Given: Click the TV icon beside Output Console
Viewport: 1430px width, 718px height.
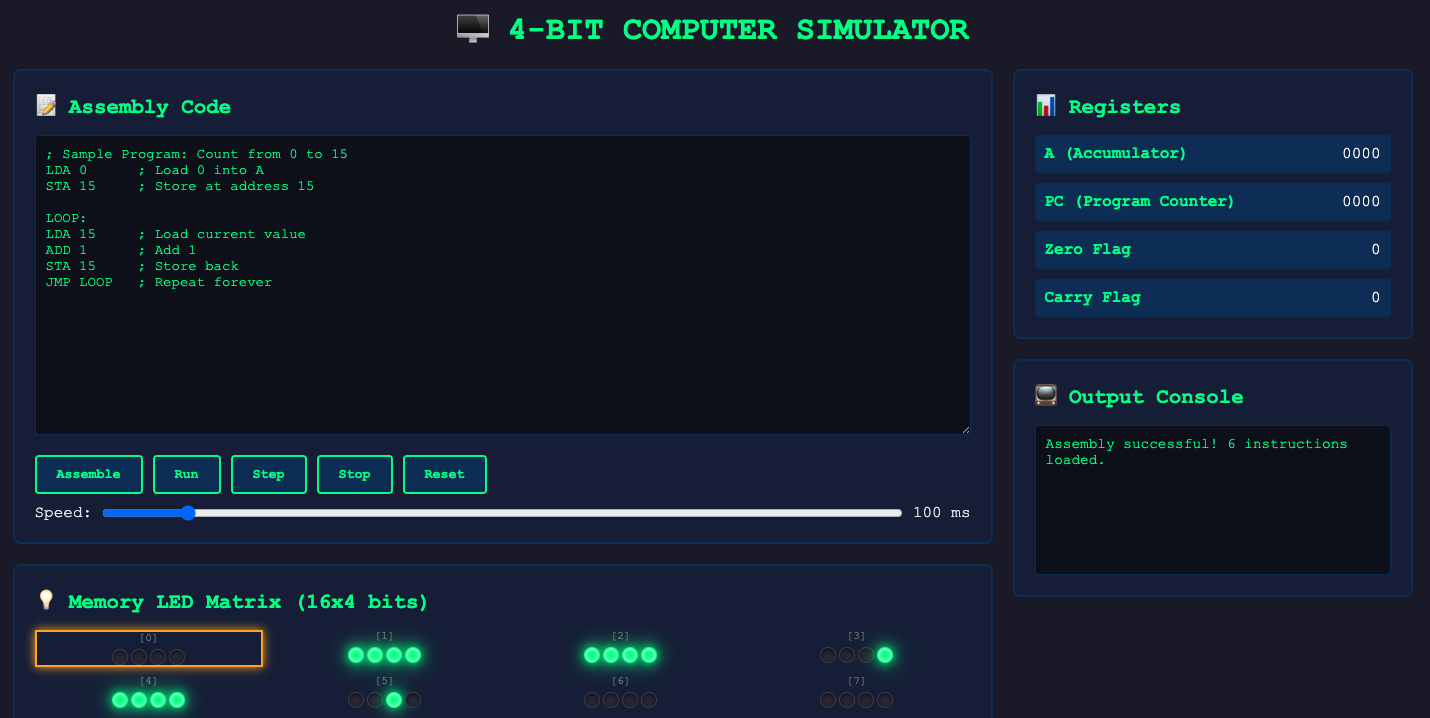Looking at the screenshot, I should (x=1046, y=396).
